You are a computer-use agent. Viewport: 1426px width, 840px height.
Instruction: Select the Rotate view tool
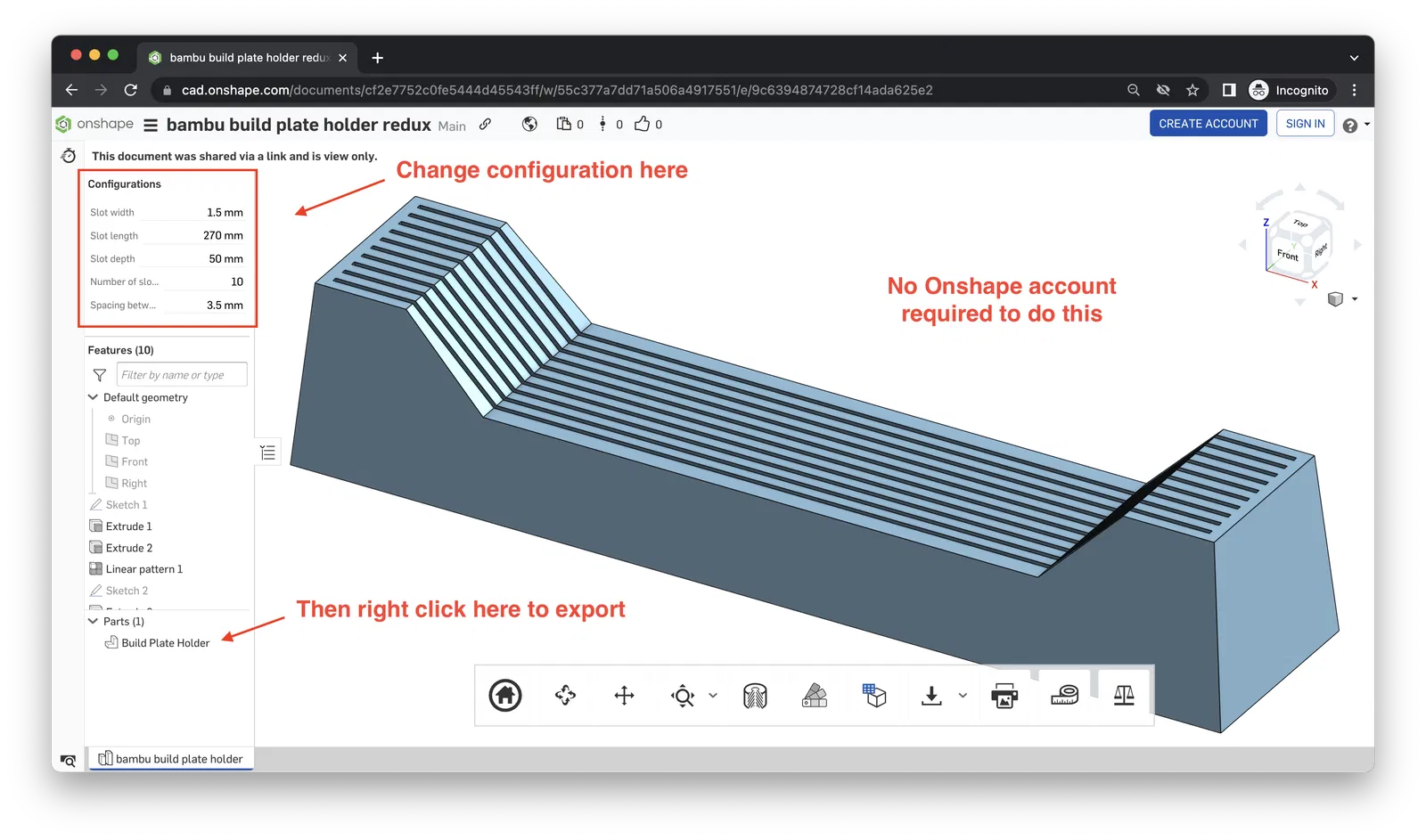click(x=565, y=696)
